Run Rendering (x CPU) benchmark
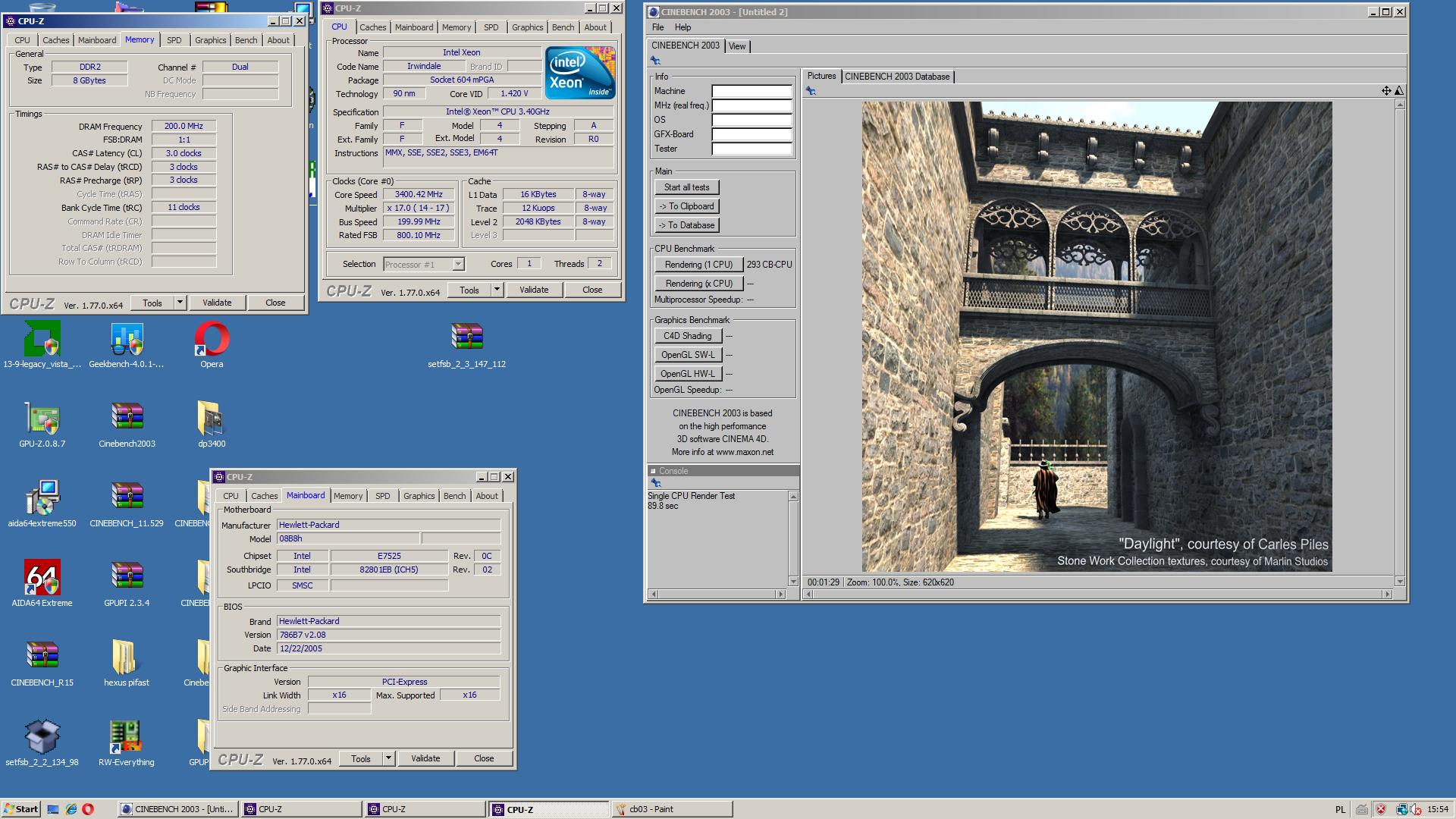Viewport: 1456px width, 819px height. point(698,284)
